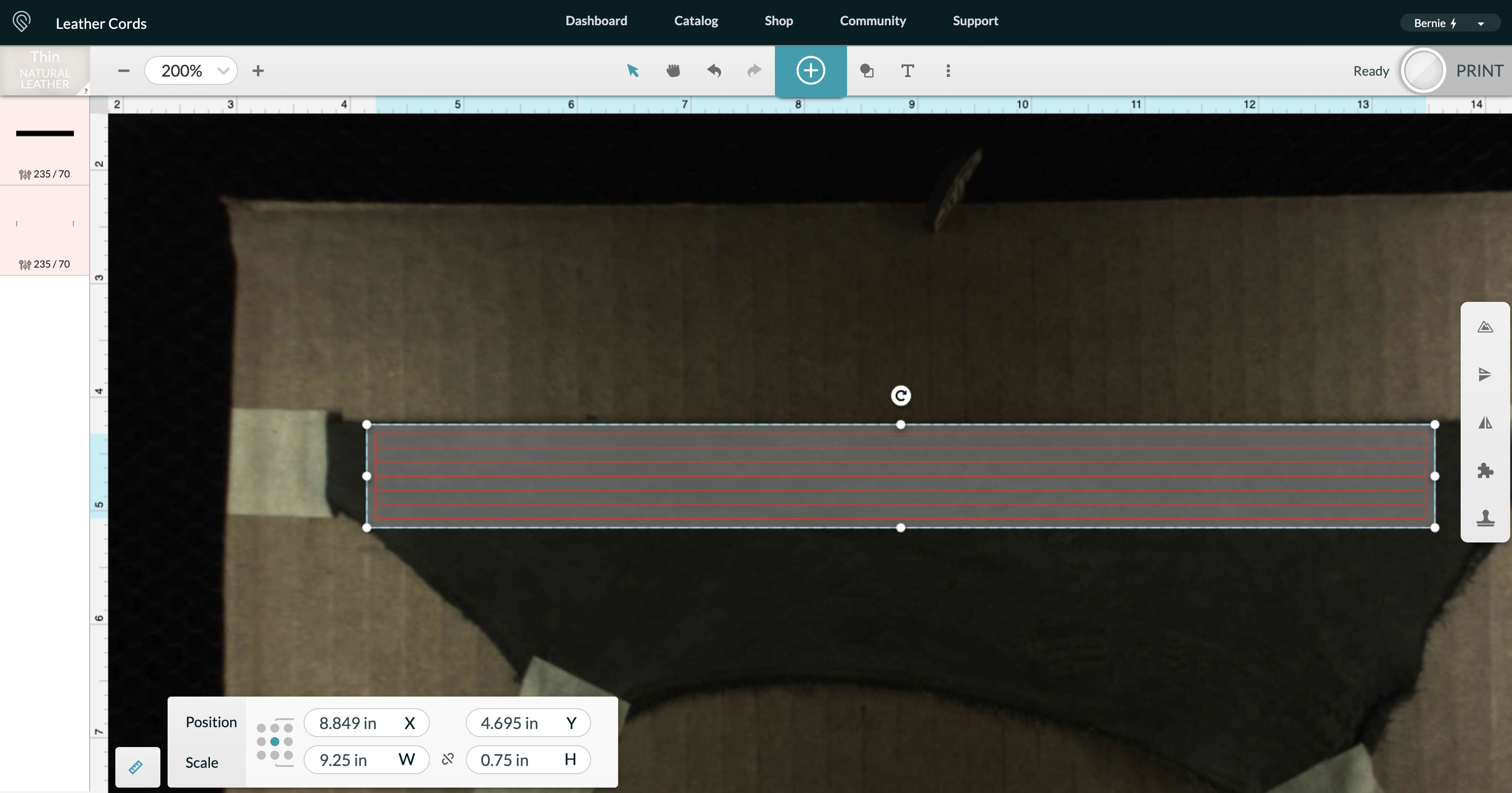Open the Add artwork plus button

pos(811,70)
